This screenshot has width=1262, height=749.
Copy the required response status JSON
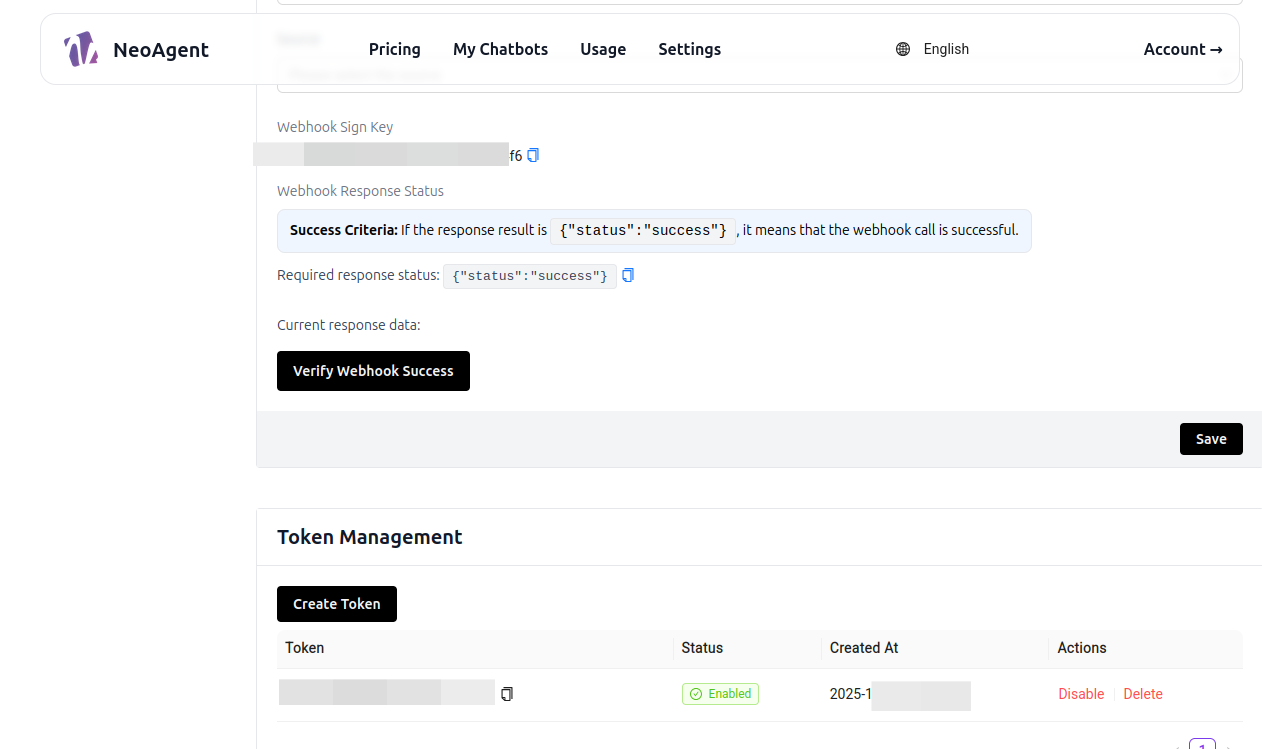click(628, 275)
